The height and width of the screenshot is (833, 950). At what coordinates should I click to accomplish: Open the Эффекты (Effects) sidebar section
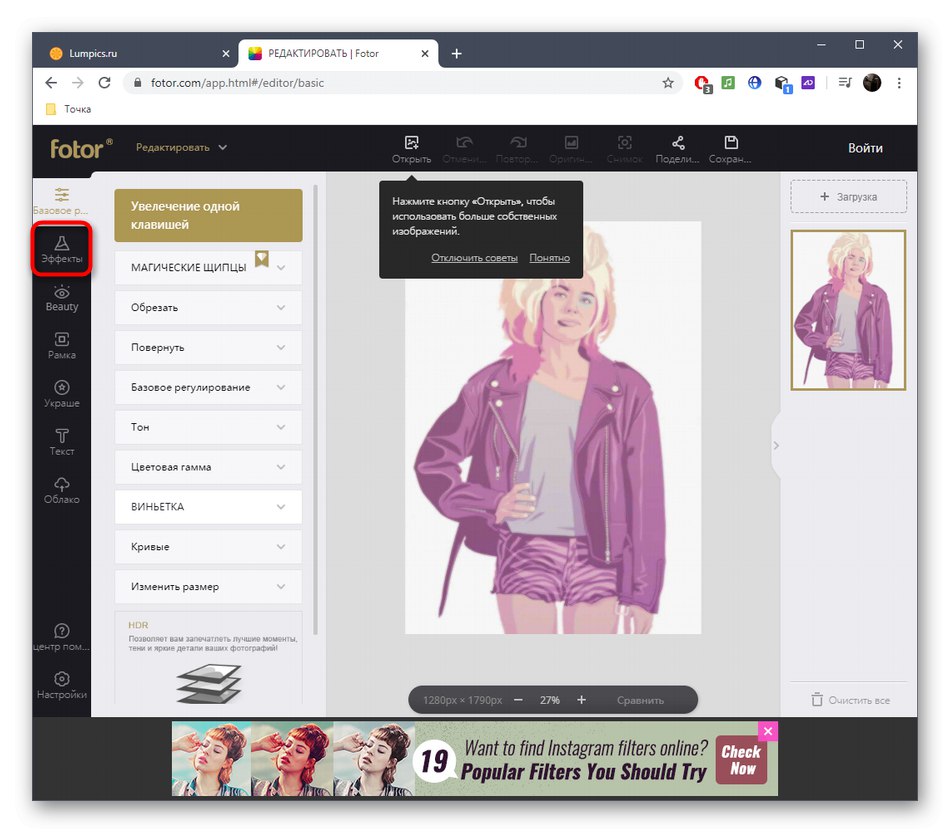click(61, 249)
